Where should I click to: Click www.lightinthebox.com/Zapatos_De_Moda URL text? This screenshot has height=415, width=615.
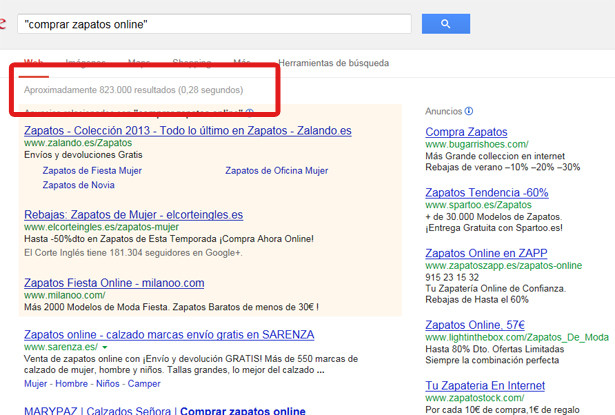click(x=517, y=337)
